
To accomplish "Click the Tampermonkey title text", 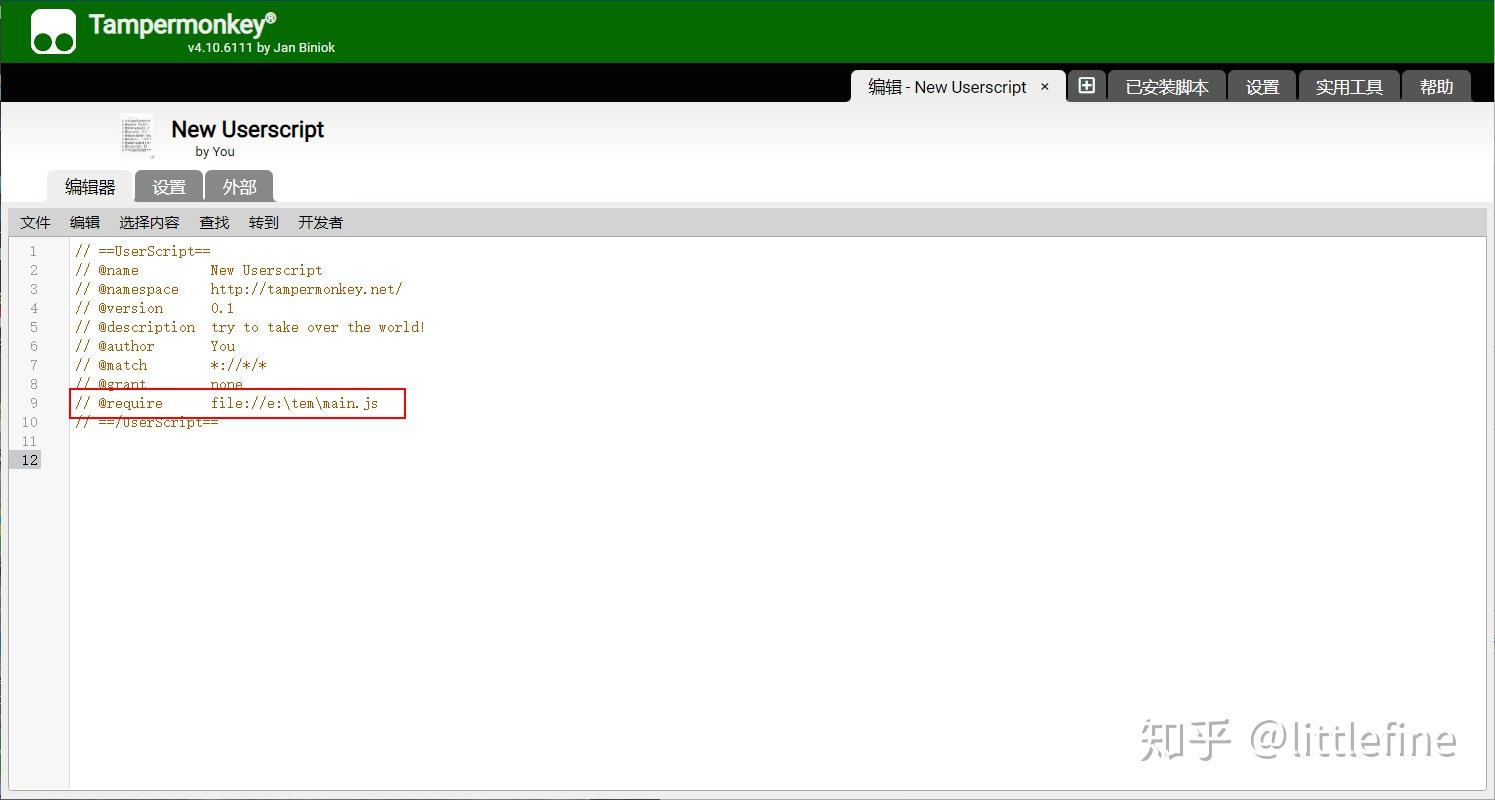I will pyautogui.click(x=182, y=24).
